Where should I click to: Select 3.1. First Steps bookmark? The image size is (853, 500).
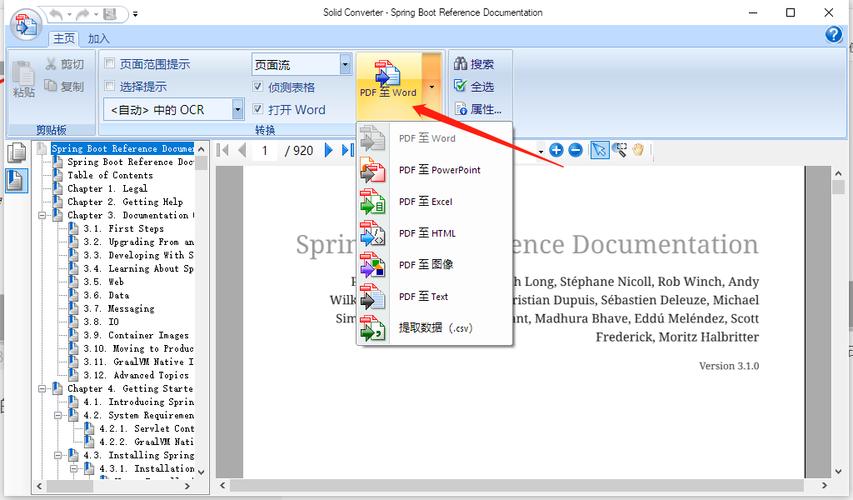pyautogui.click(x=123, y=229)
